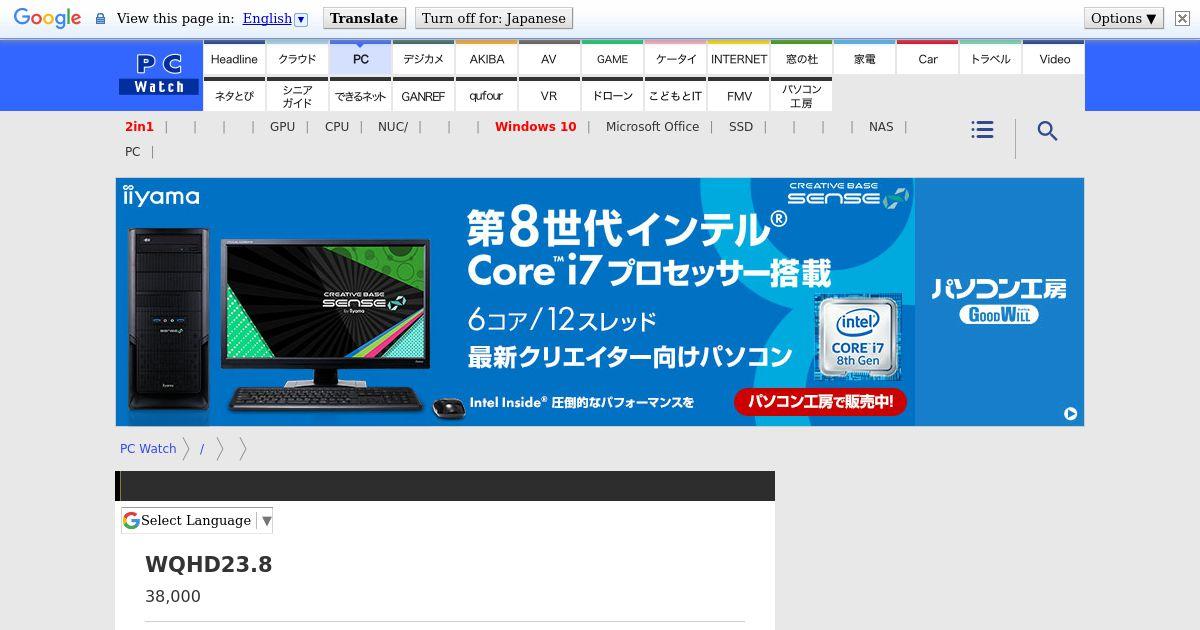Click the WQHD23.8 article heading
The width and height of the screenshot is (1200, 630).
[209, 564]
